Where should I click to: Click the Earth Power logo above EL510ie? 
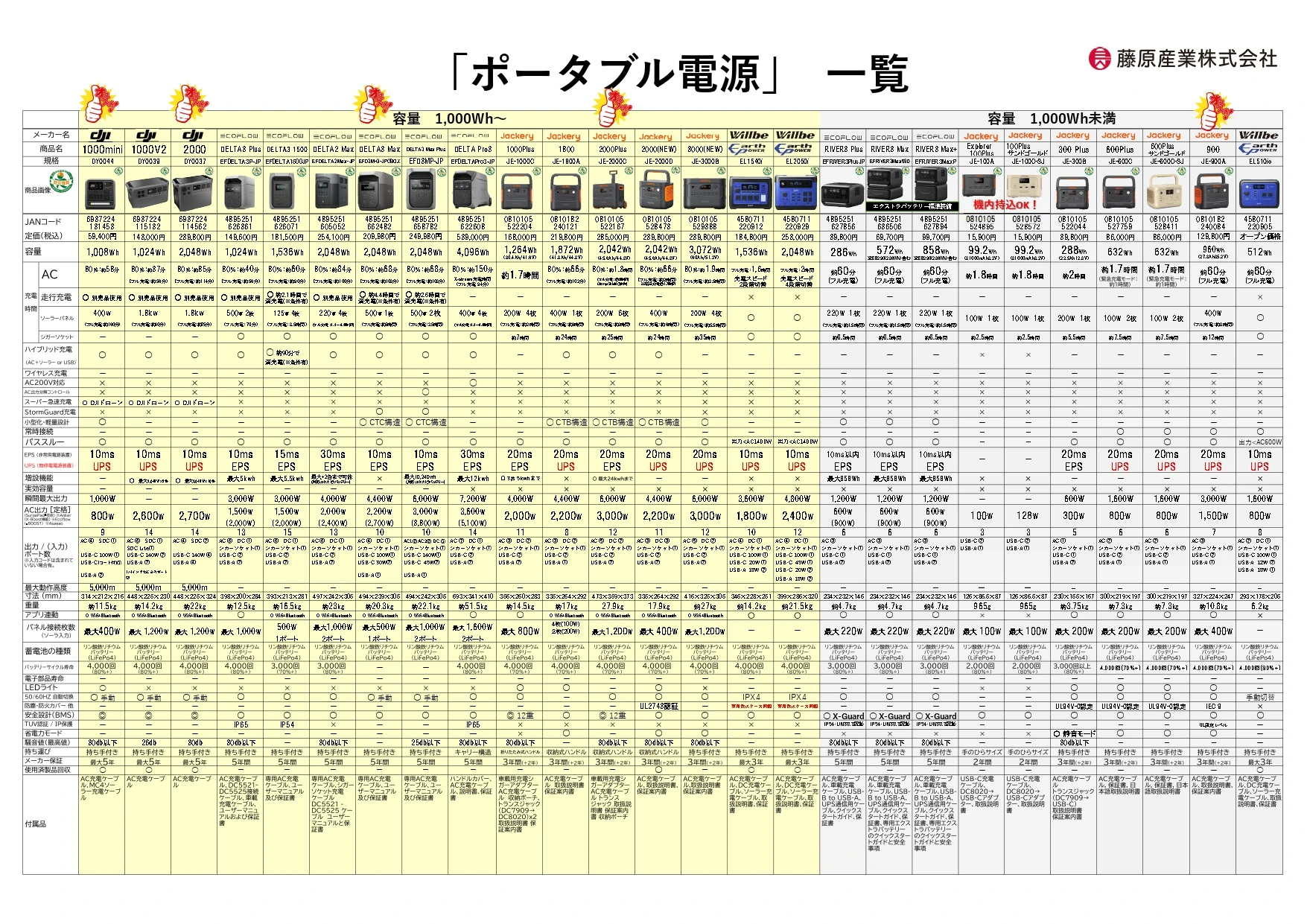1259,149
